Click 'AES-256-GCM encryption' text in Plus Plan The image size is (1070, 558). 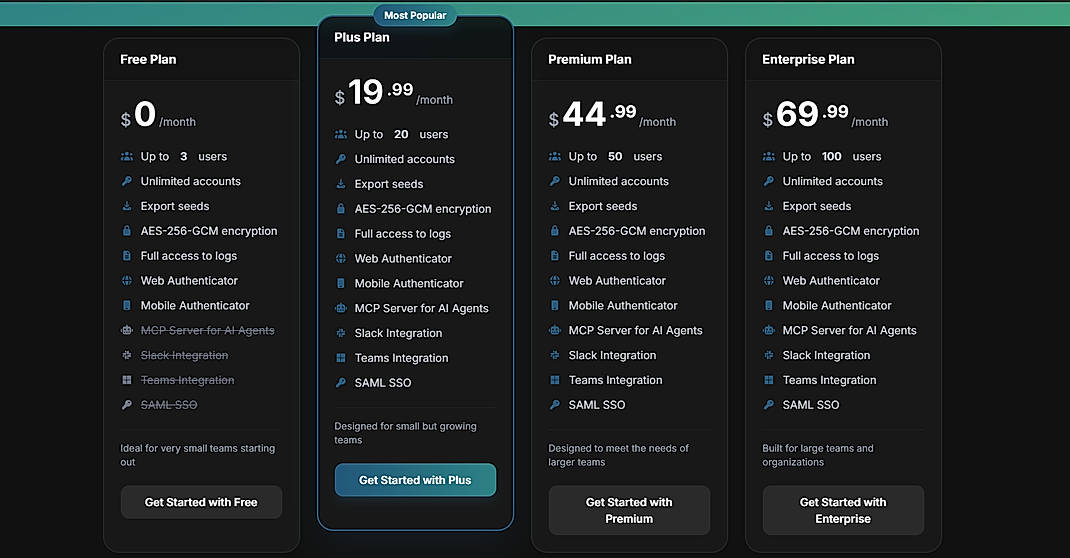[x=422, y=209]
